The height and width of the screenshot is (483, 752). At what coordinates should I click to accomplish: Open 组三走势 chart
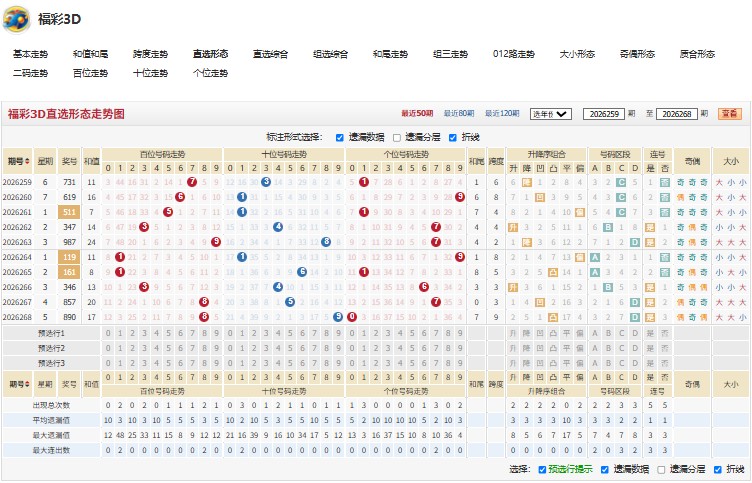[450, 54]
